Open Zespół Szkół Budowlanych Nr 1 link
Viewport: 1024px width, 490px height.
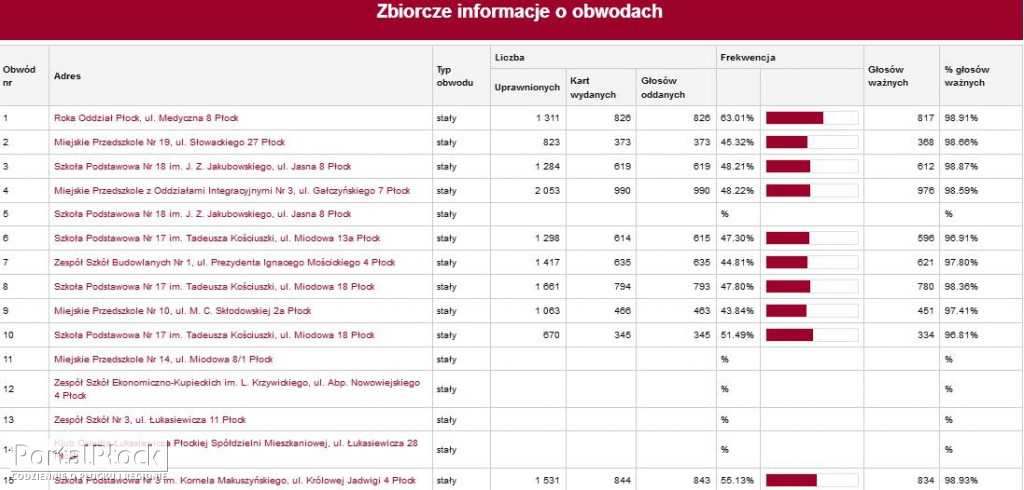click(x=225, y=263)
